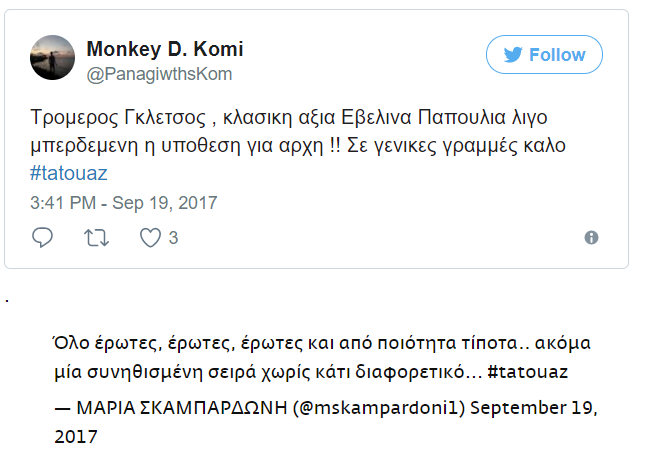Click the 3:41 PM - Sep 19, 2017 timestamp
Viewport: 662px width, 467px height.
124,203
